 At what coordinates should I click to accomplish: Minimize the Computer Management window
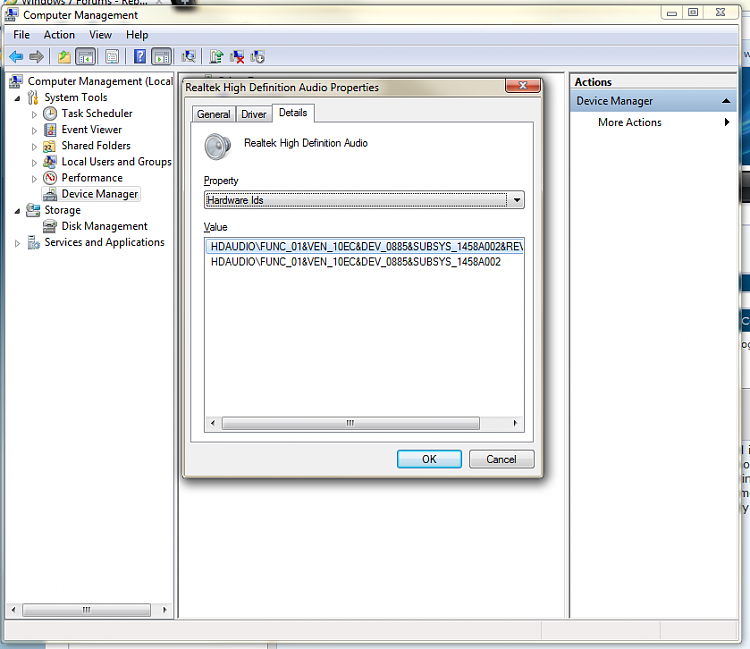pyautogui.click(x=672, y=13)
